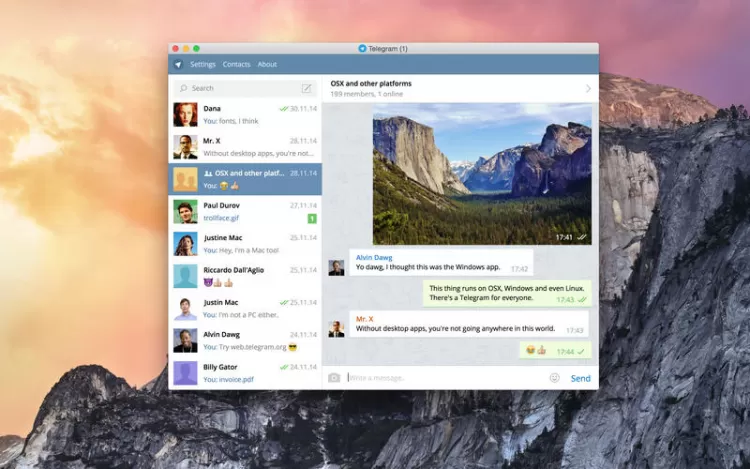
Task: Click Mr. X's avatar beside his message
Action: (337, 328)
